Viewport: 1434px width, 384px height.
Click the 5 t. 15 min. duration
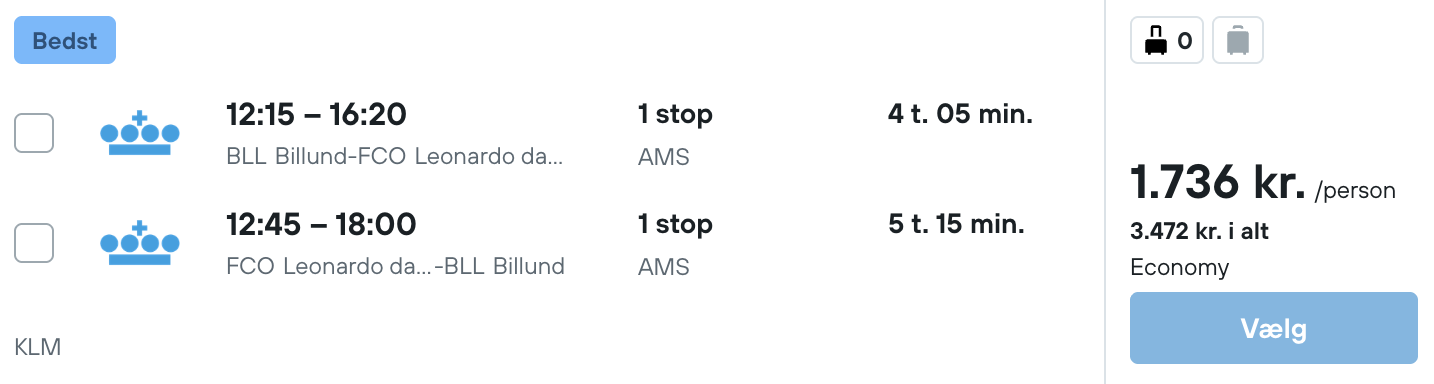click(956, 224)
